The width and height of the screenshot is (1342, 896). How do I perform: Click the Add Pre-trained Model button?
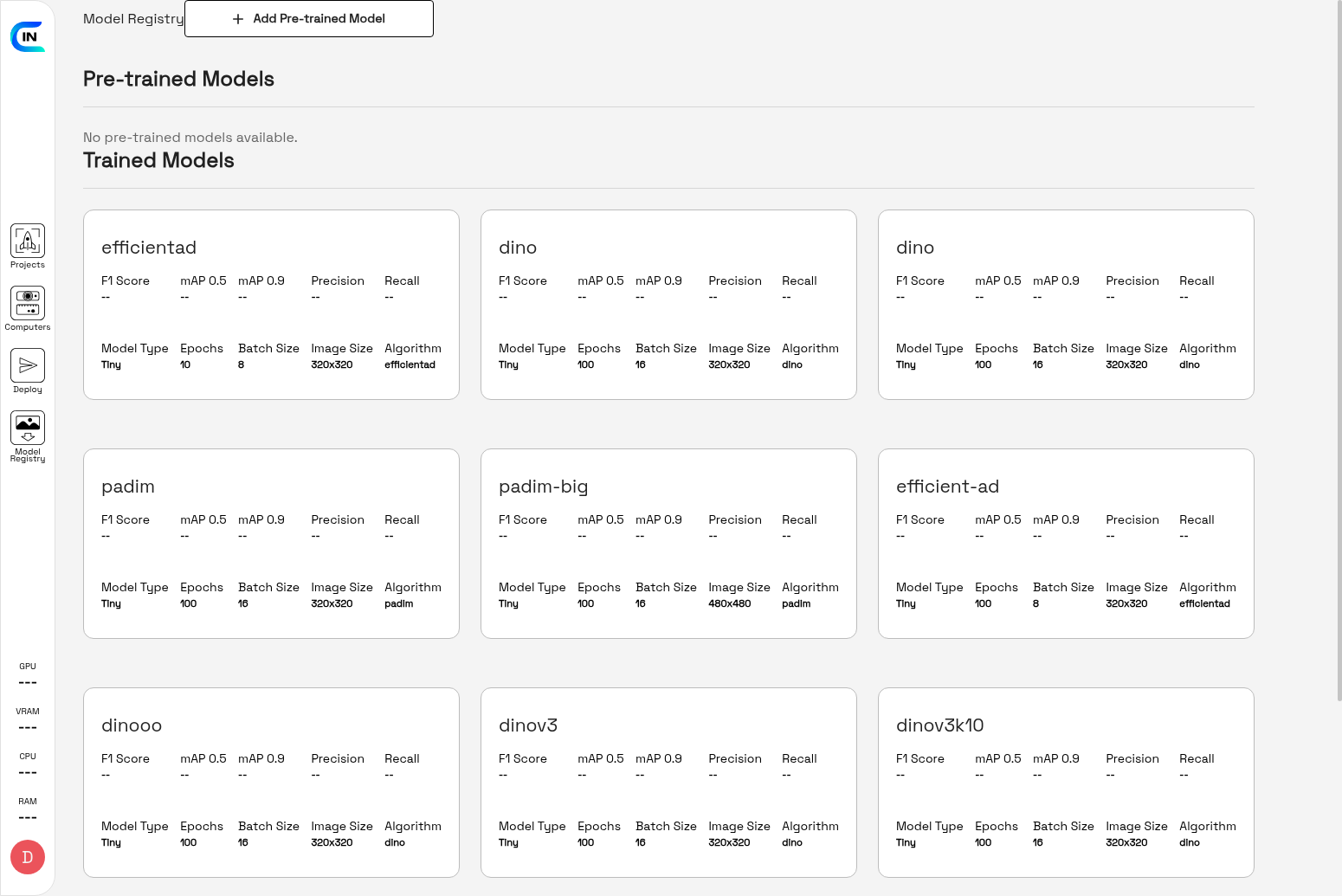point(308,18)
